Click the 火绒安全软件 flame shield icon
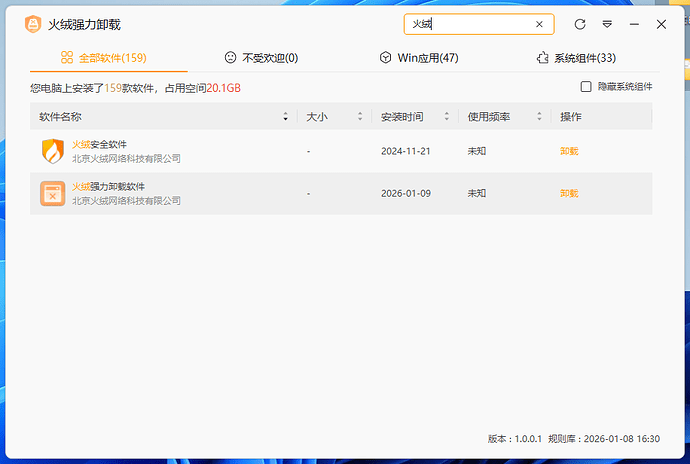This screenshot has width=690, height=464. (53, 151)
